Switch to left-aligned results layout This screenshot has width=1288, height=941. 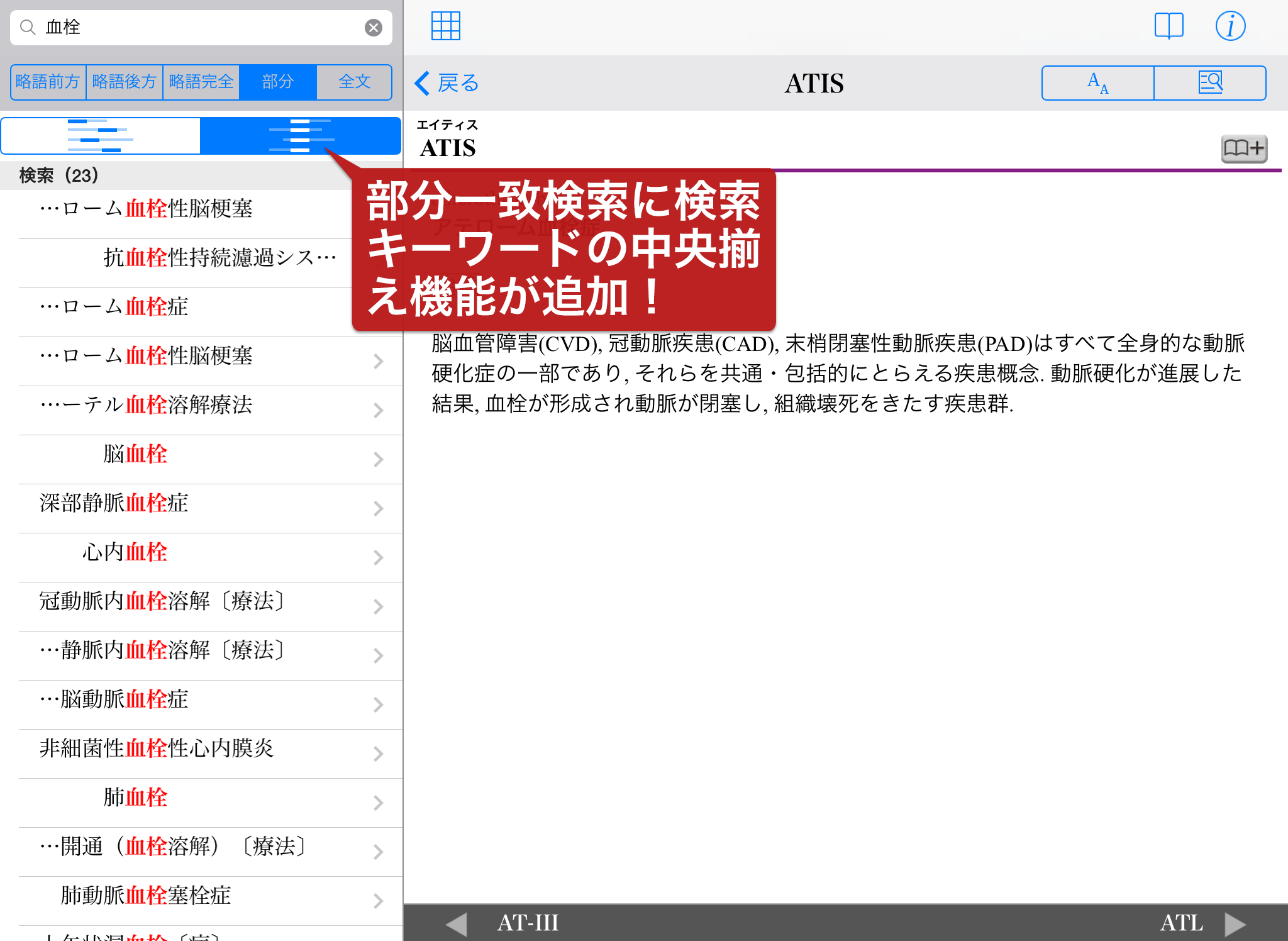101,136
